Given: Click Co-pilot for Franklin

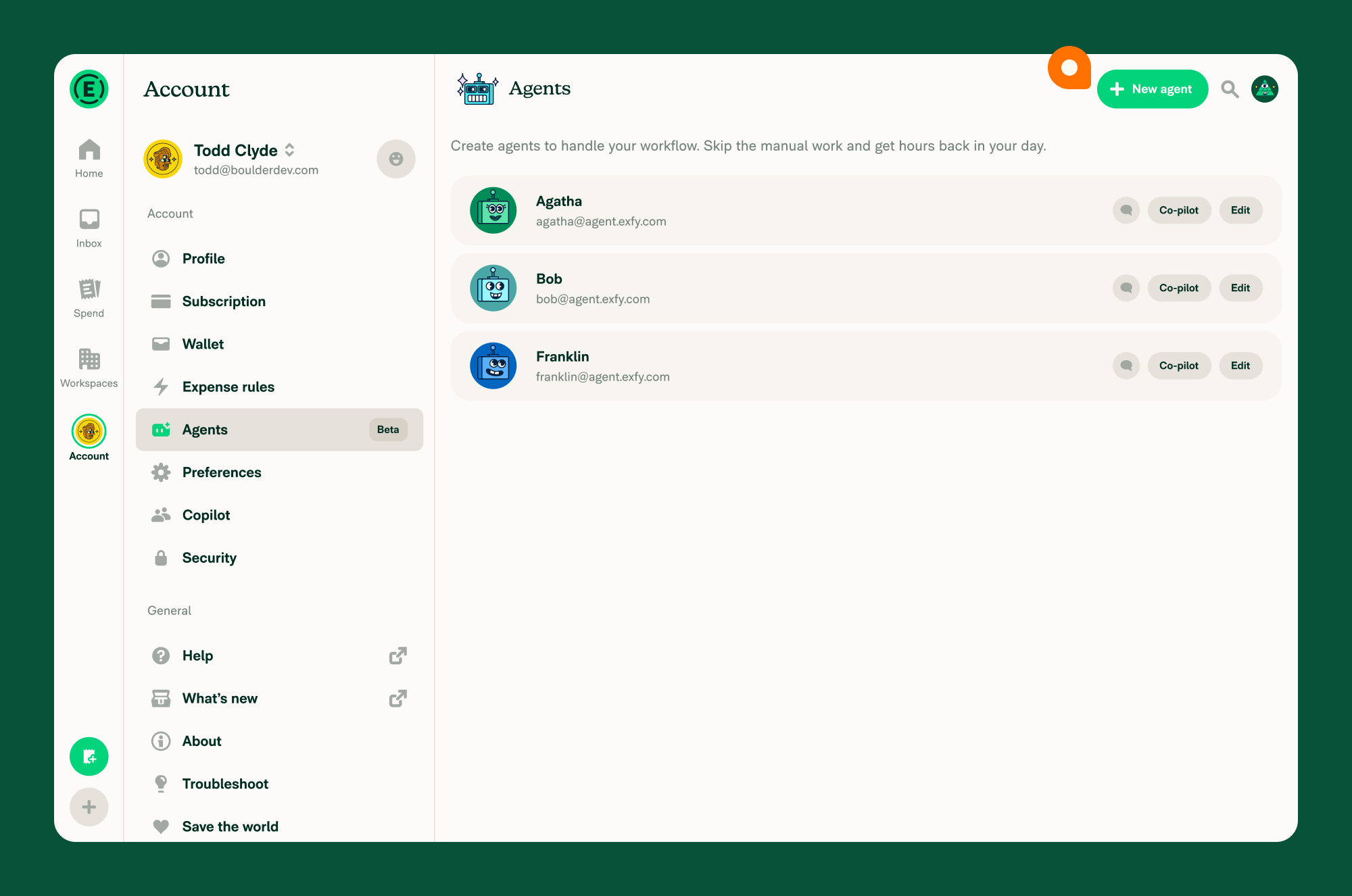Looking at the screenshot, I should tap(1179, 366).
